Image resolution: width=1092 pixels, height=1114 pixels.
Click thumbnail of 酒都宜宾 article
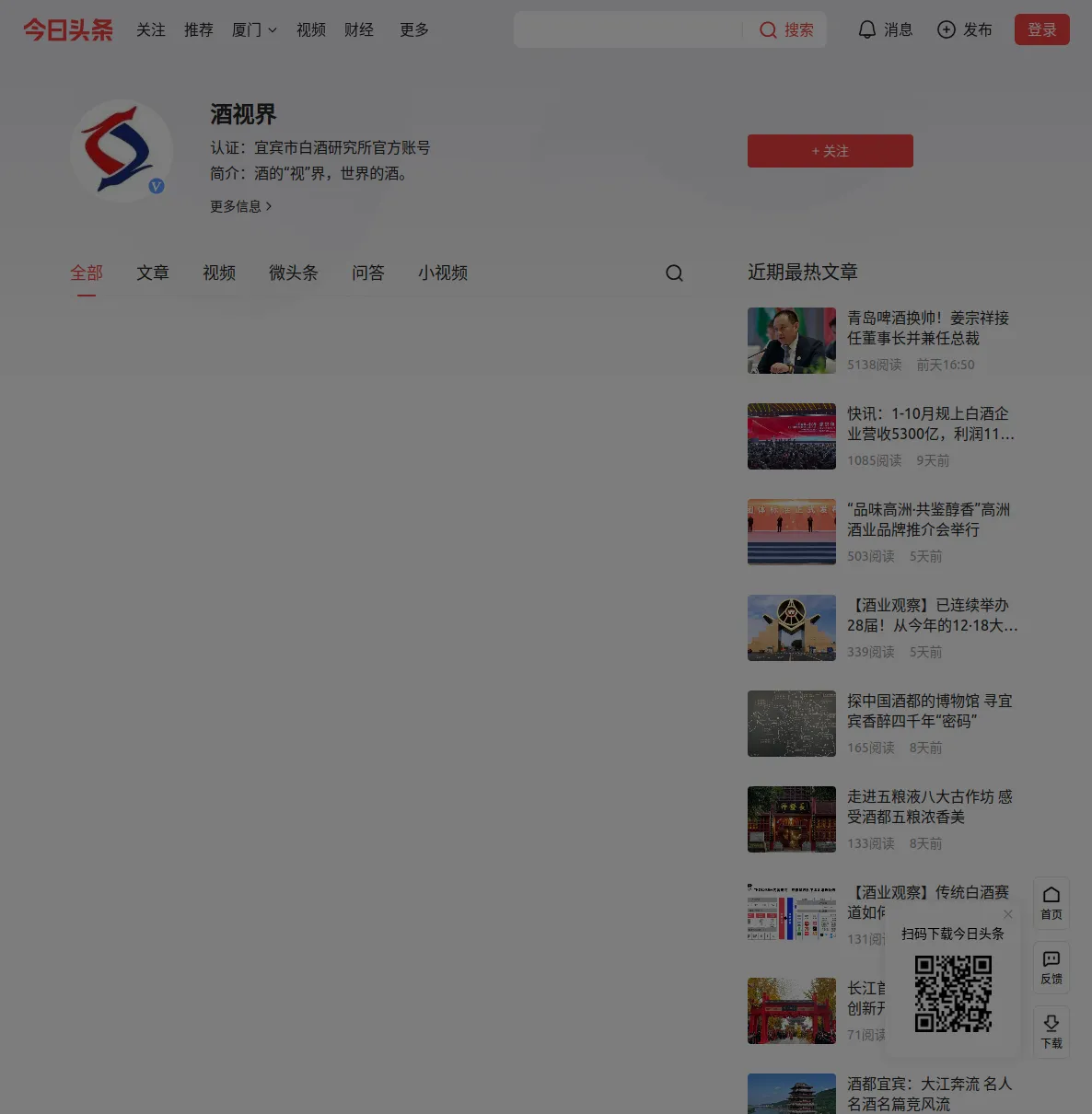792,1094
